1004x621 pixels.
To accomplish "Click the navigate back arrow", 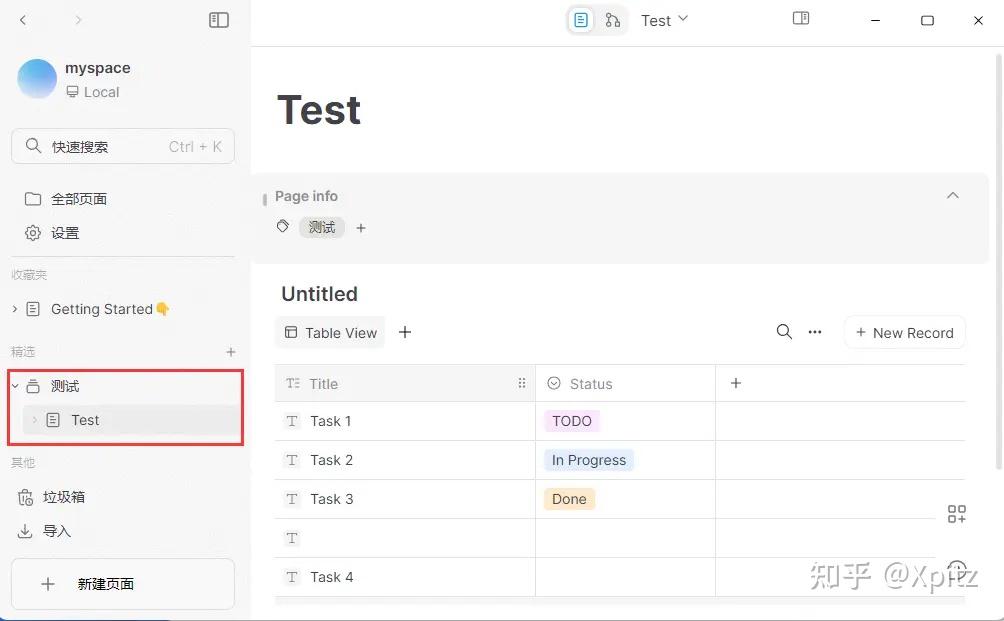I will pos(24,20).
